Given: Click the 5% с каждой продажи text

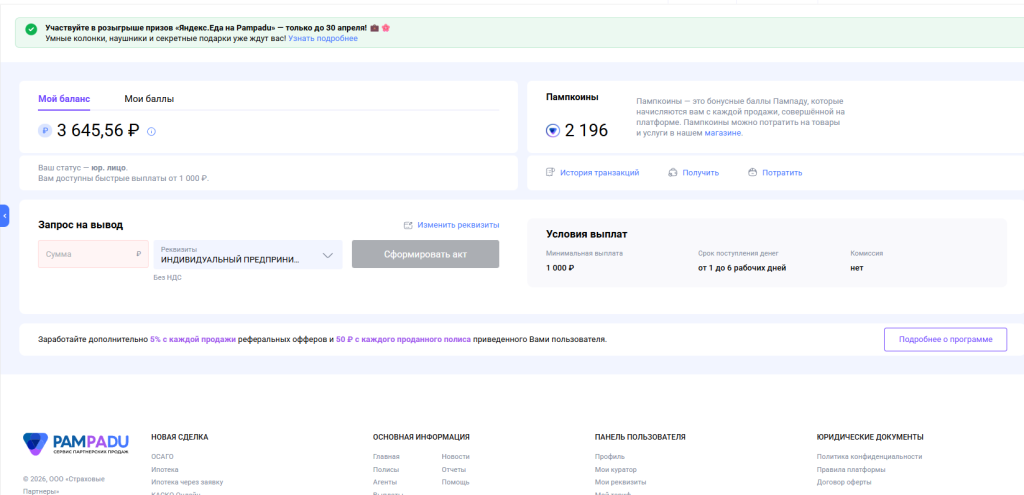Looking at the screenshot, I should click(193, 340).
